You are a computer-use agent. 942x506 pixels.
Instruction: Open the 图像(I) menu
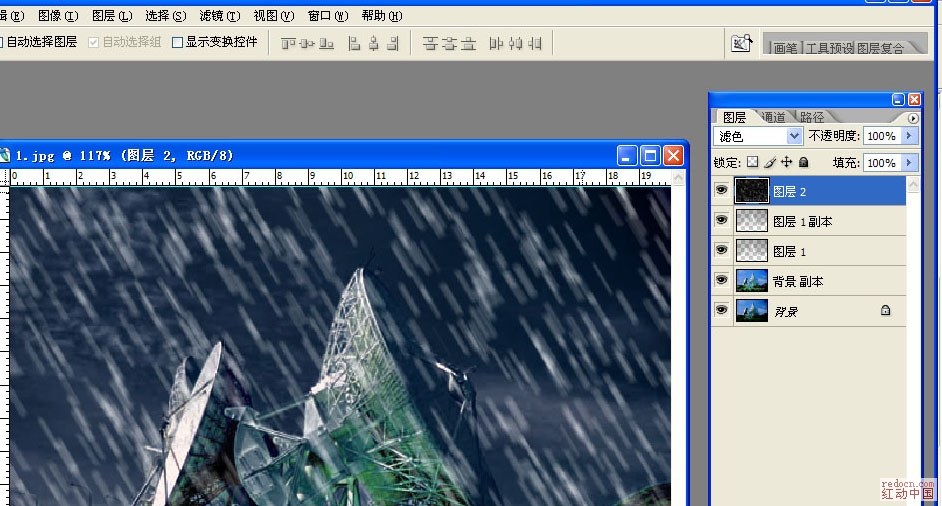tap(58, 16)
